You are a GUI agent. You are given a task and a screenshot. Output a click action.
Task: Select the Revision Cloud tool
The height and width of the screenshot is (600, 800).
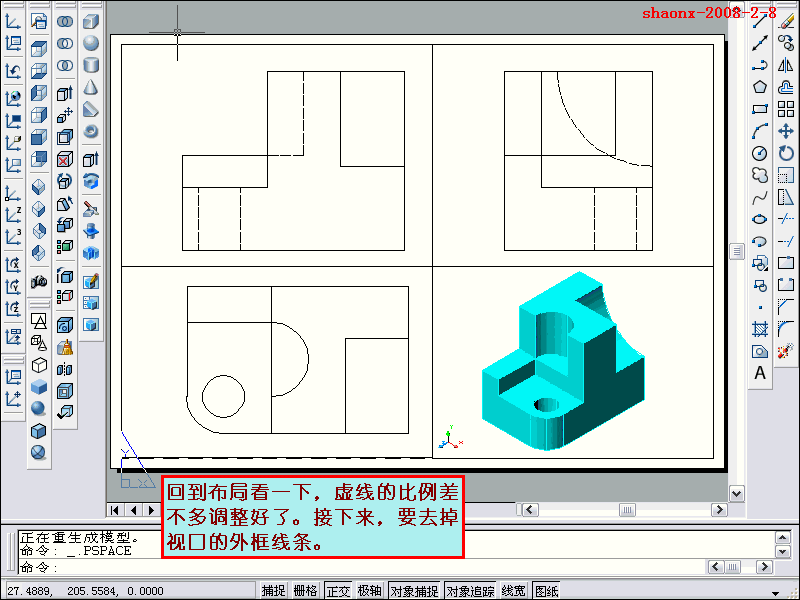(760, 176)
